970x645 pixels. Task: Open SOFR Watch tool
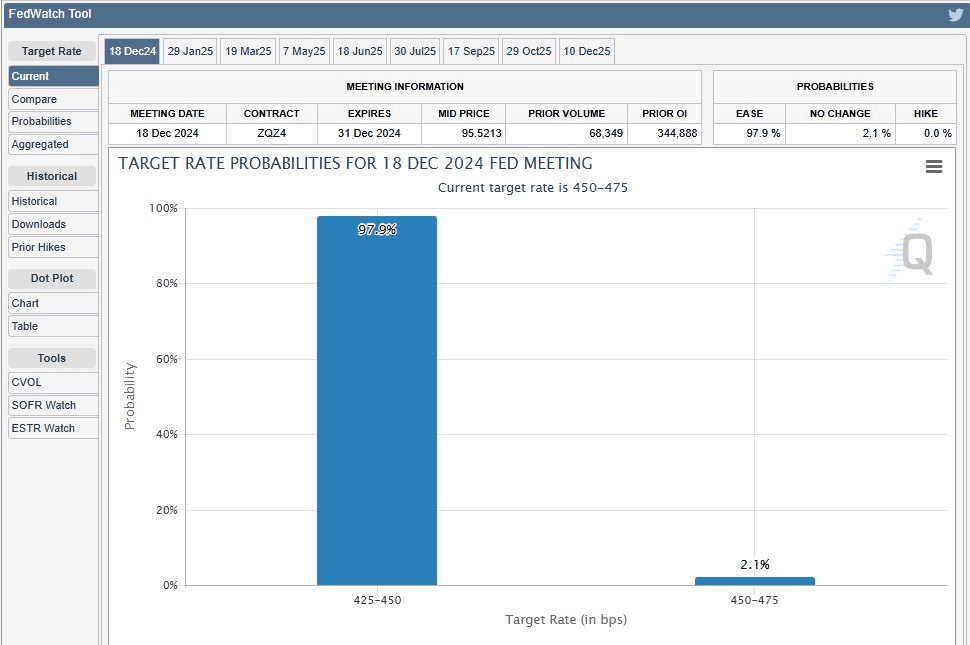53,405
